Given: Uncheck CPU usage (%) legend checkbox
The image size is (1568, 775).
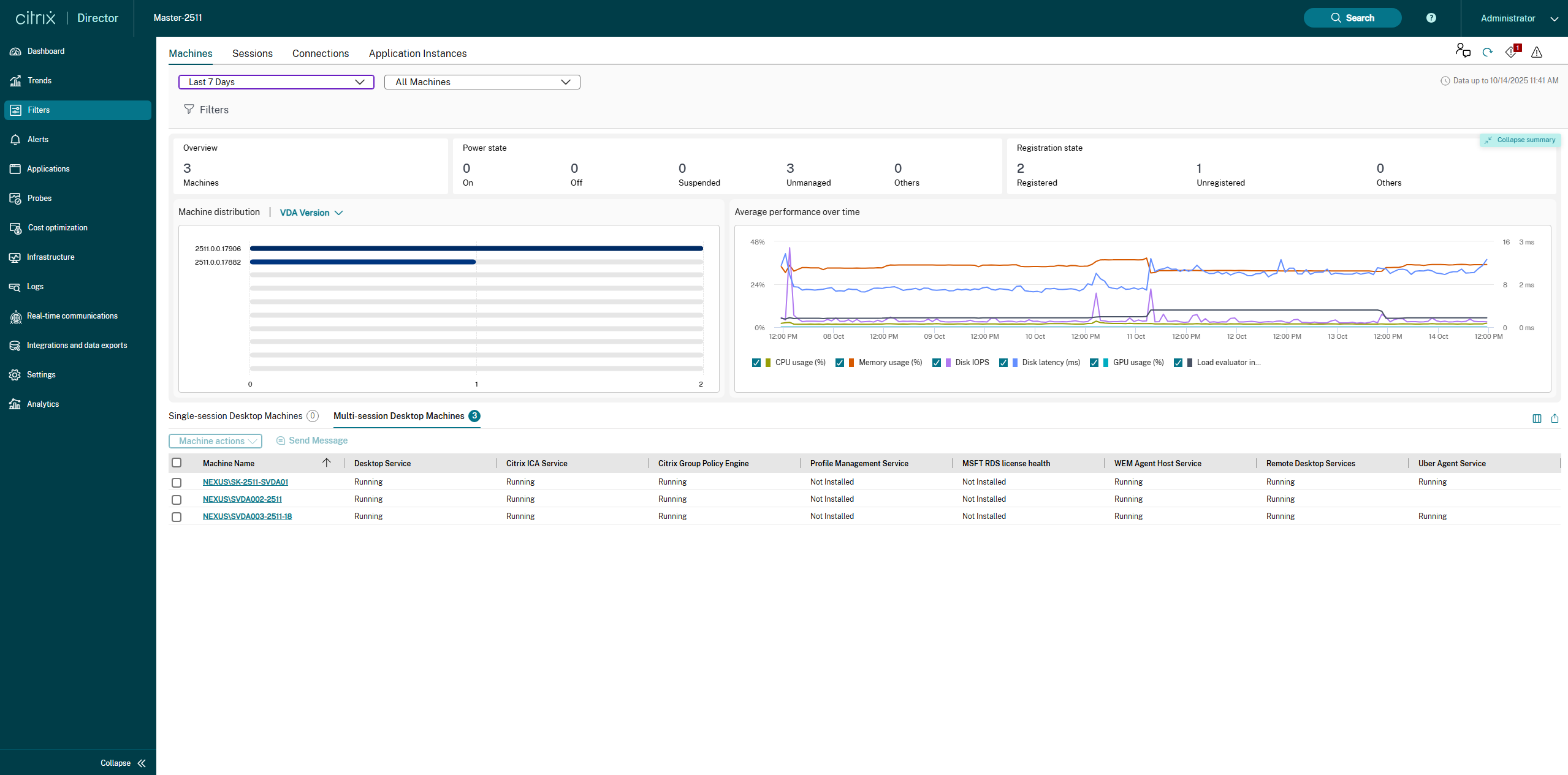Looking at the screenshot, I should click(756, 363).
